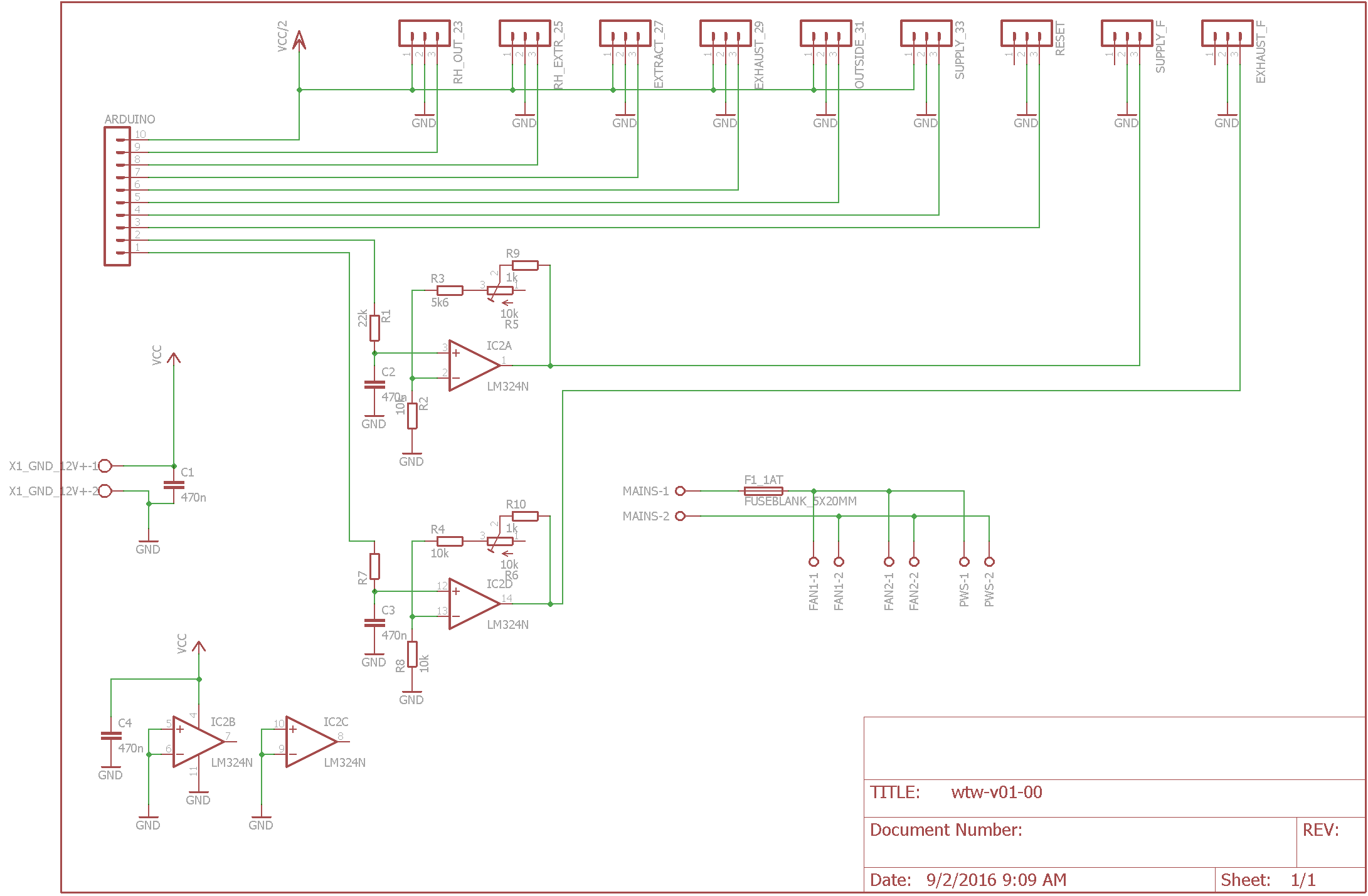Pick the R5 10k potentiometer symbol
Viewport: 1368px width, 896px height.
tap(500, 292)
